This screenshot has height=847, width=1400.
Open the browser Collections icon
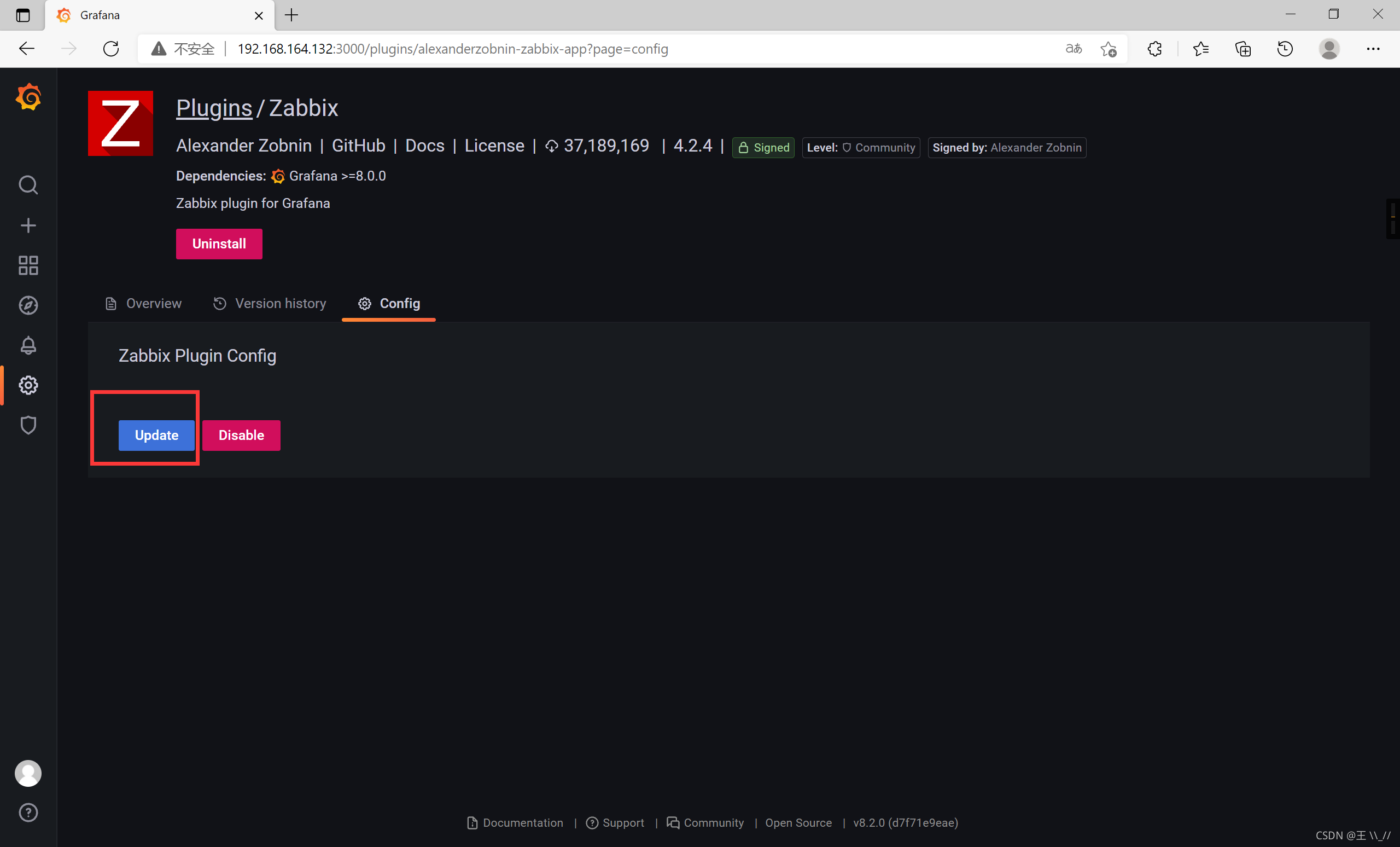click(1243, 49)
